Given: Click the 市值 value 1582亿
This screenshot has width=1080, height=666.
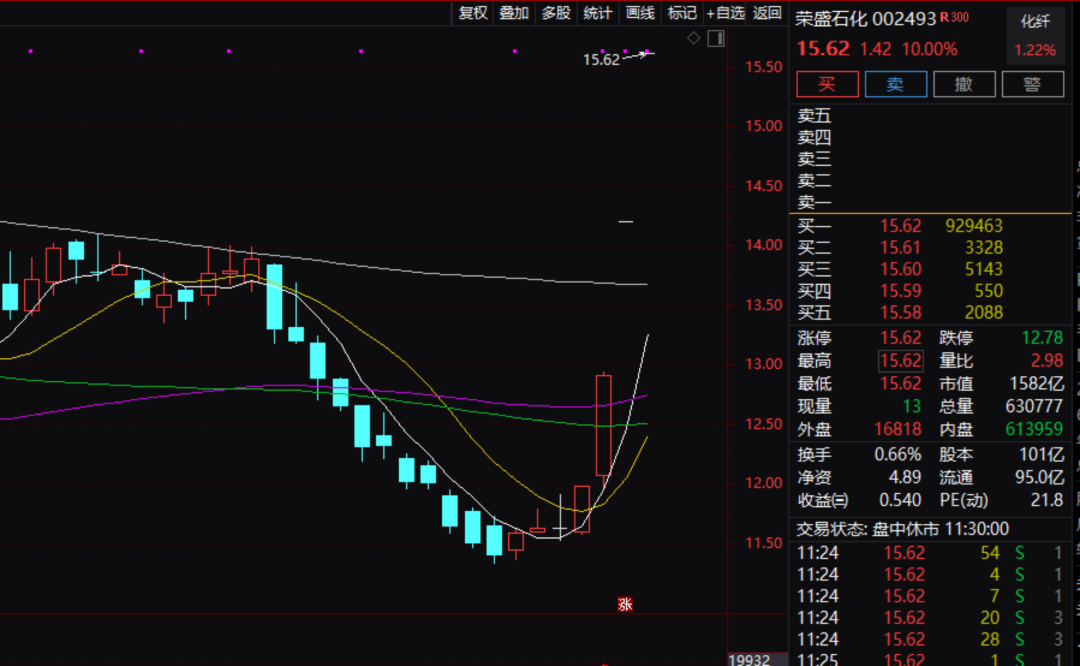Looking at the screenshot, I should tap(1037, 384).
